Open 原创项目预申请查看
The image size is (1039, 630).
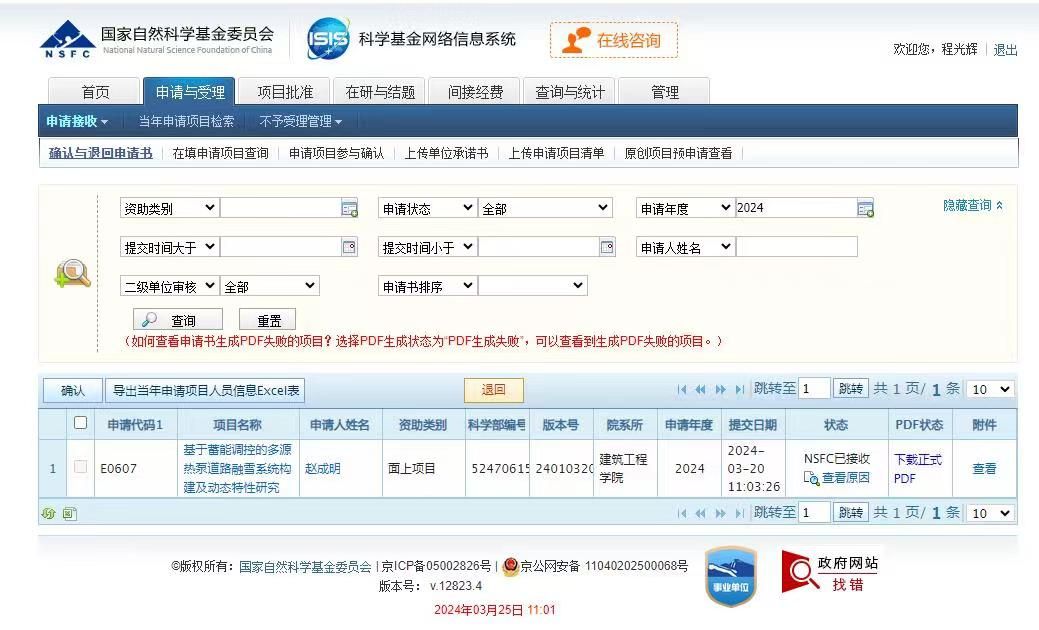pos(678,153)
